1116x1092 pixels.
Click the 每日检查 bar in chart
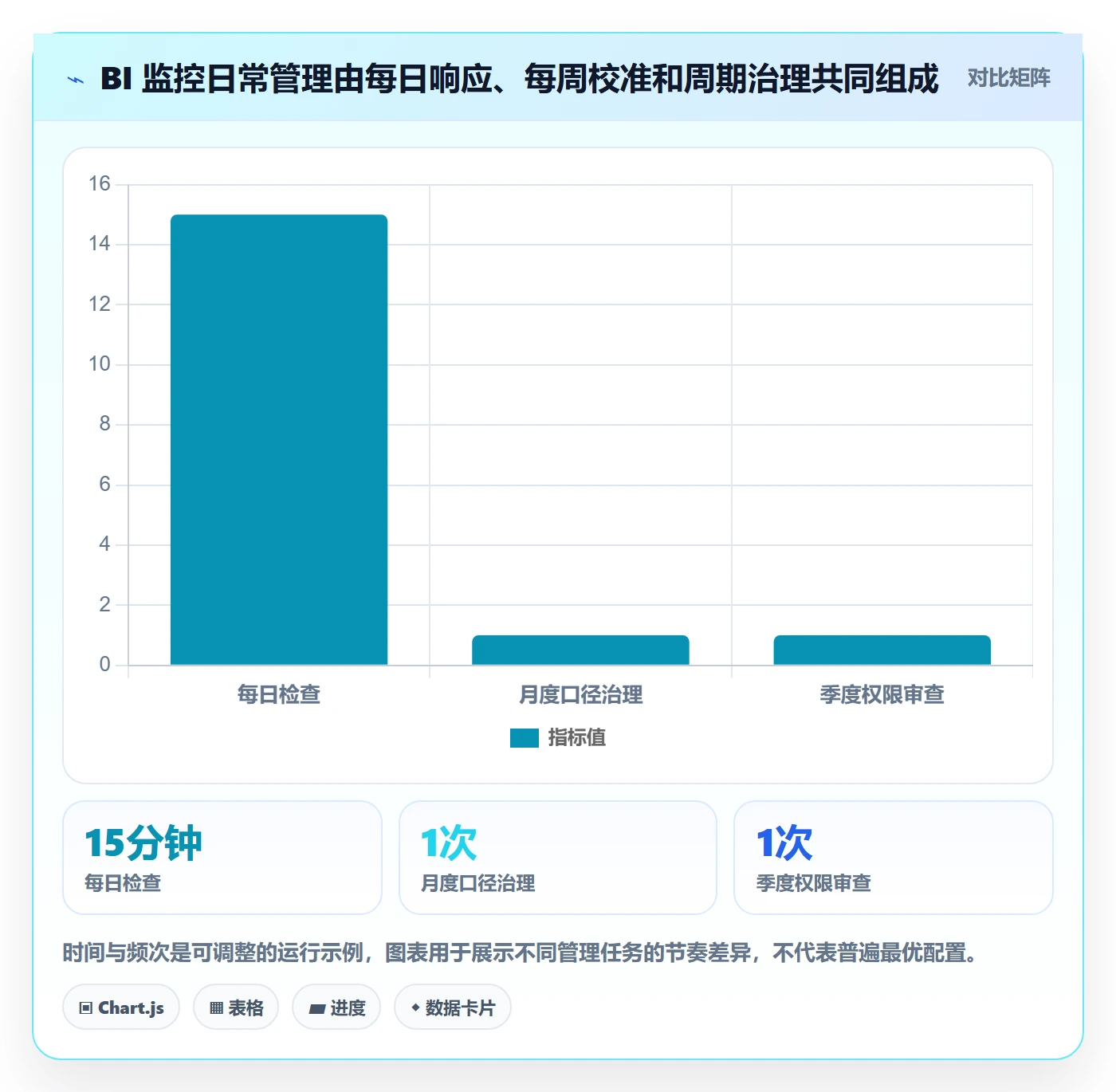(x=279, y=439)
